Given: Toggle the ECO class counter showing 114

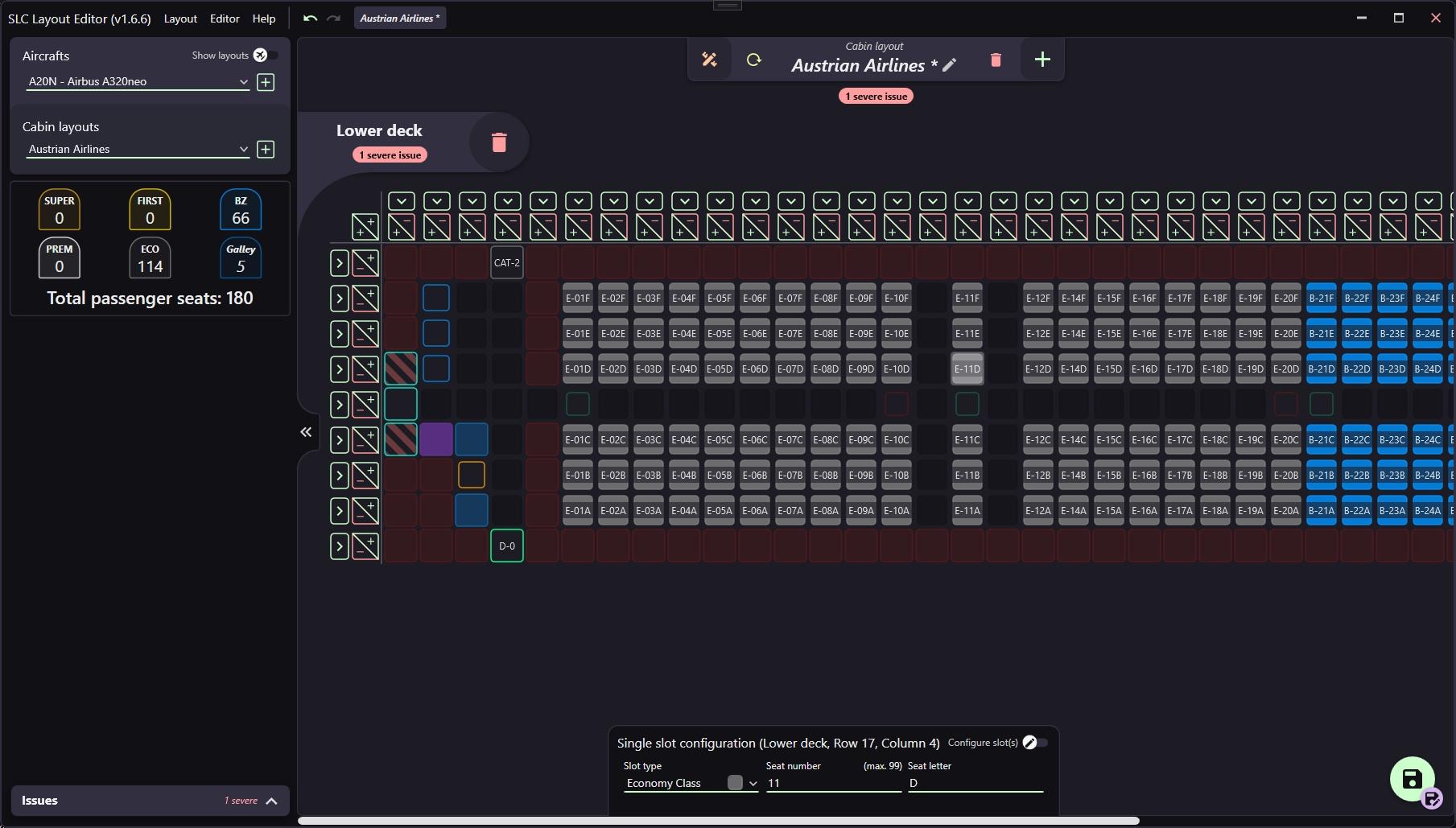Looking at the screenshot, I should (x=150, y=257).
